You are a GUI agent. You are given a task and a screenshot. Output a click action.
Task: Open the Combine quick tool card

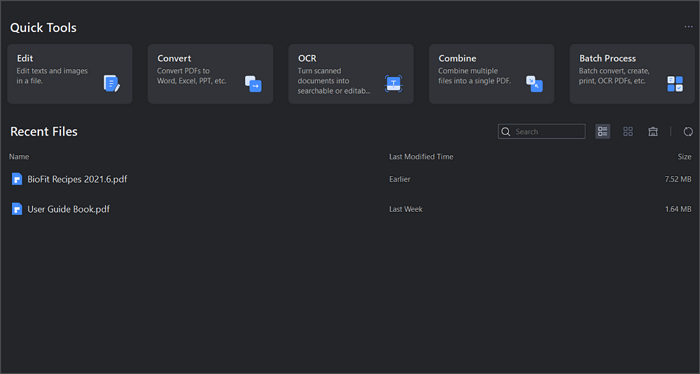click(x=492, y=74)
